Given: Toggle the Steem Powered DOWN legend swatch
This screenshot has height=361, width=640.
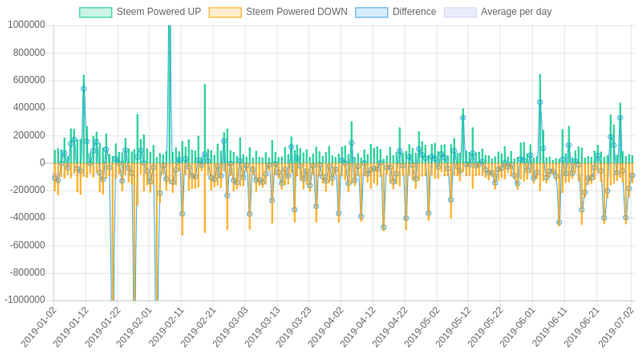Looking at the screenshot, I should (225, 12).
